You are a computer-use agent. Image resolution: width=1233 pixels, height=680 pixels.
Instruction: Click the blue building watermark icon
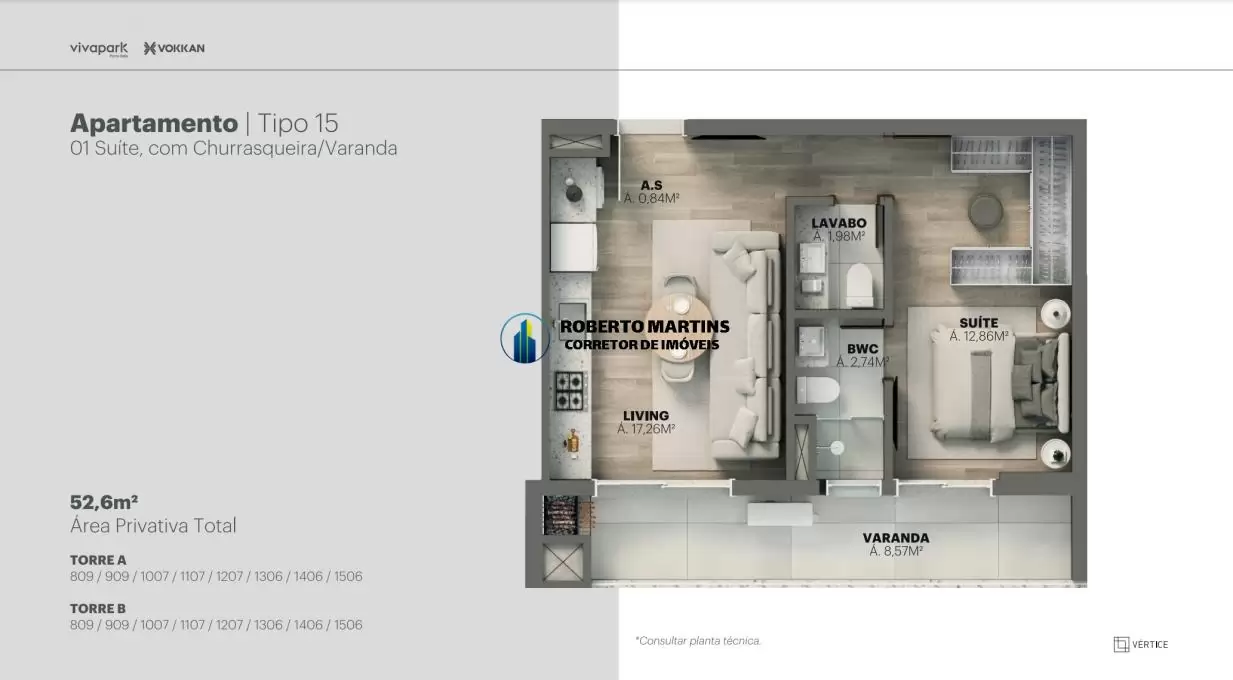click(x=525, y=338)
